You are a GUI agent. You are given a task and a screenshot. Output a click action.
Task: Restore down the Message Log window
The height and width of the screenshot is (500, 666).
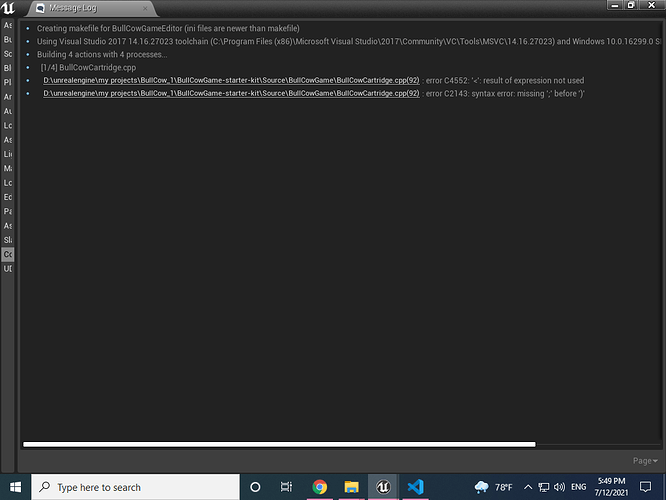click(631, 5)
